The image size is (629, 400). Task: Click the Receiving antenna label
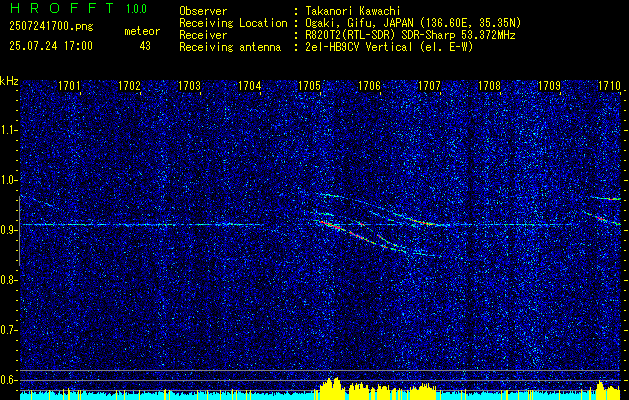(x=230, y=47)
